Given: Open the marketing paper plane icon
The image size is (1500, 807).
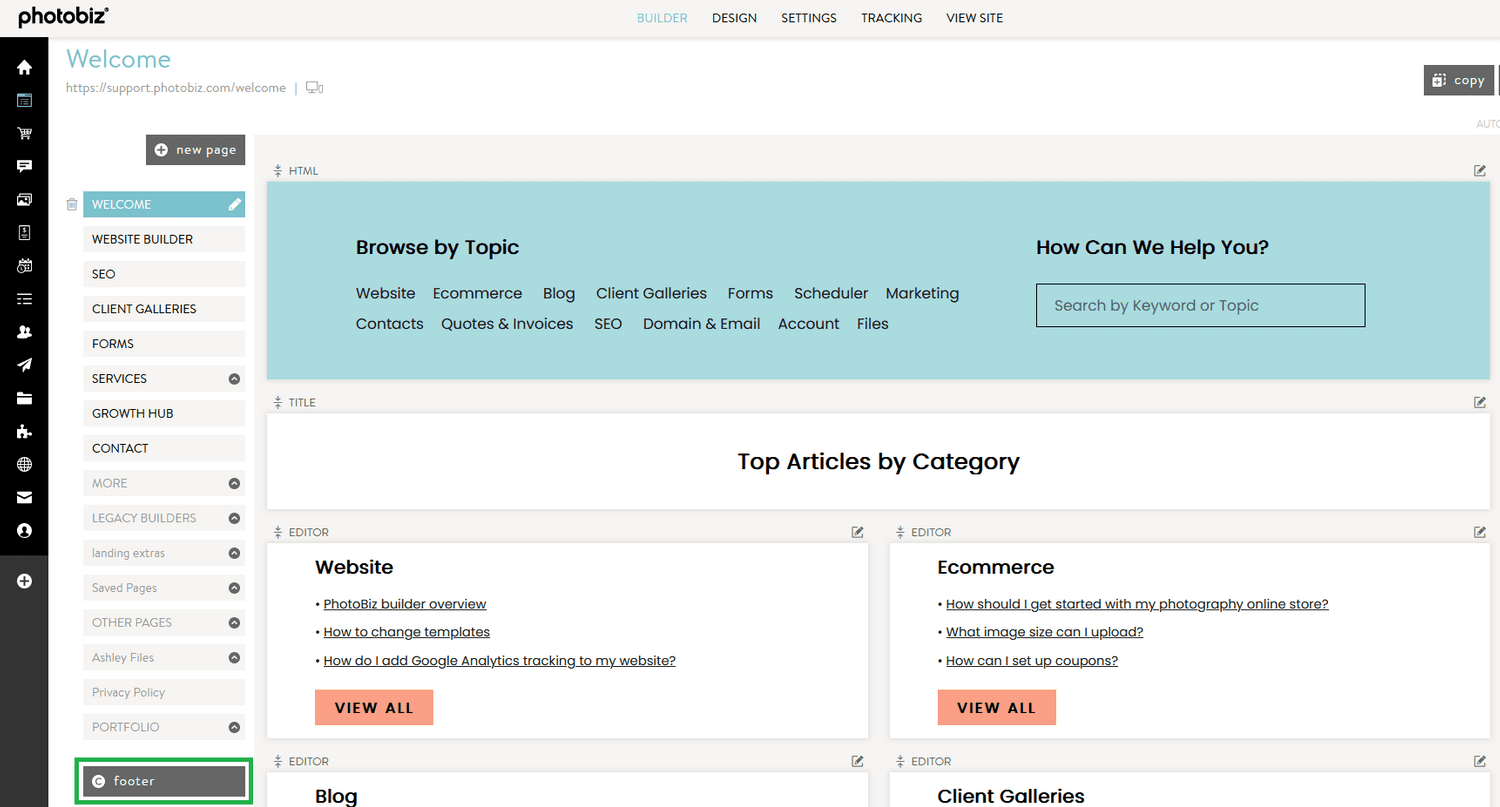Looking at the screenshot, I should 24,364.
